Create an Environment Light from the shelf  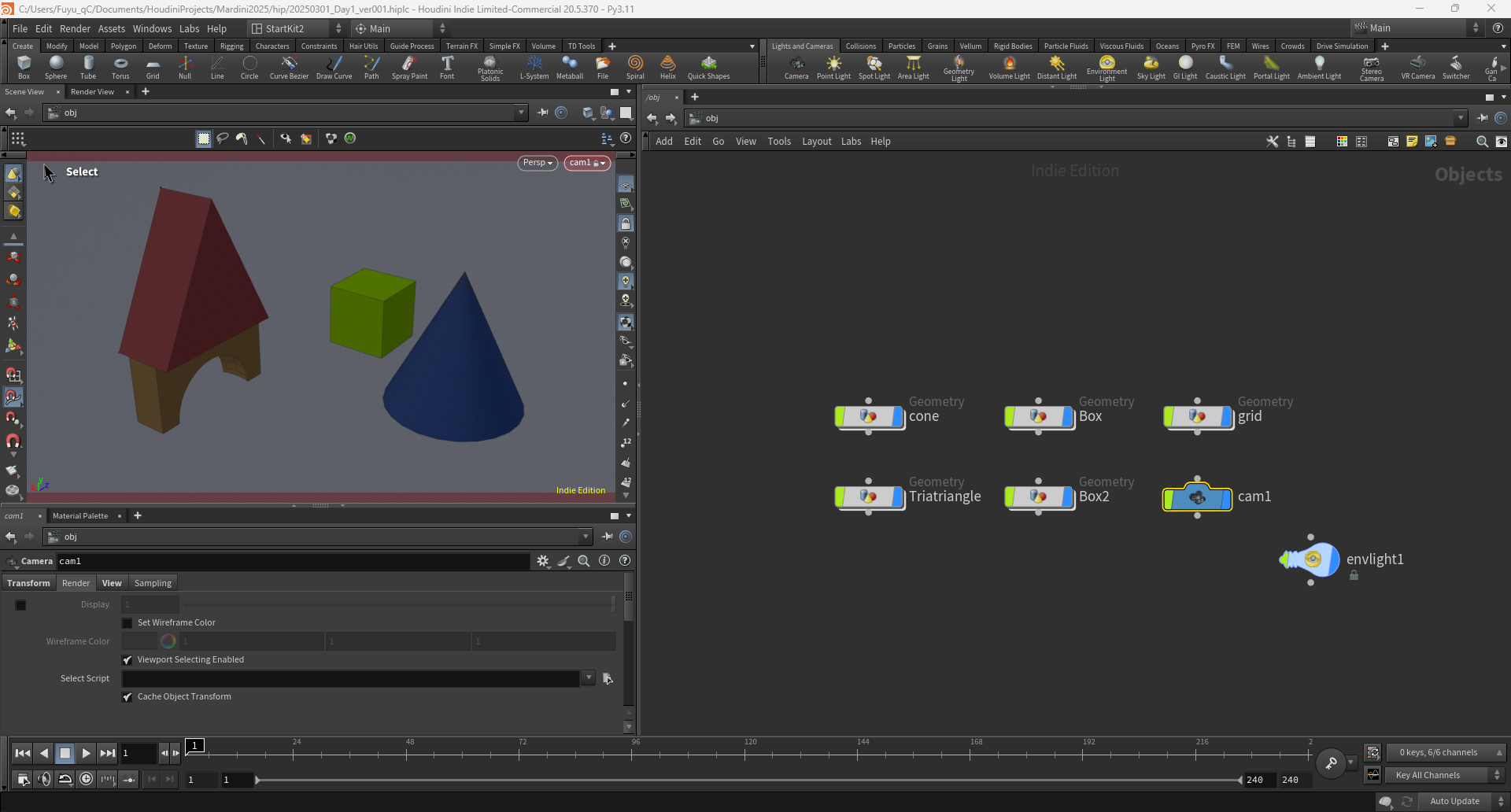pos(1106,68)
